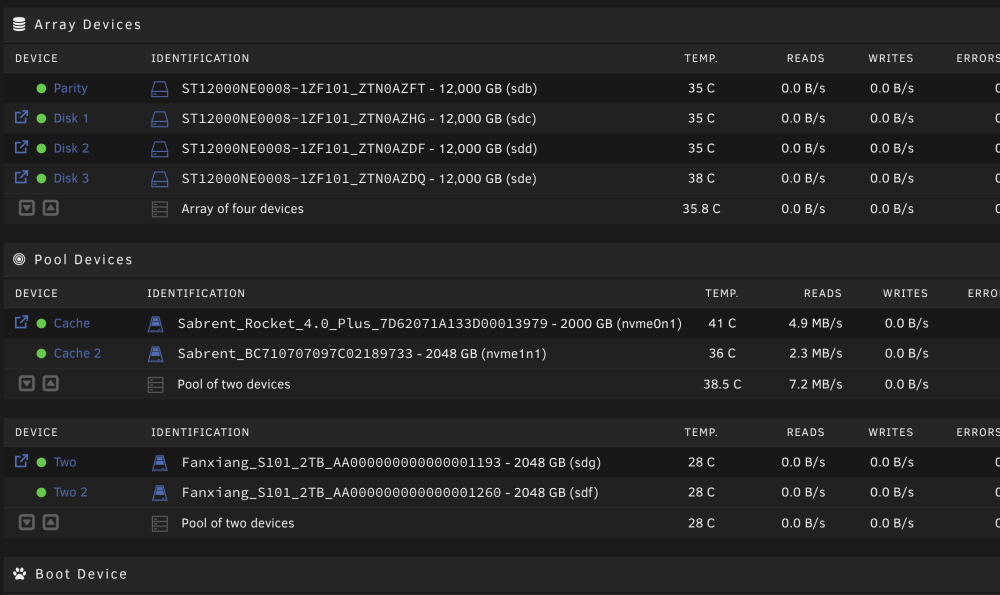
Task: Click the Sabrent Rocket identification text
Action: 429,323
